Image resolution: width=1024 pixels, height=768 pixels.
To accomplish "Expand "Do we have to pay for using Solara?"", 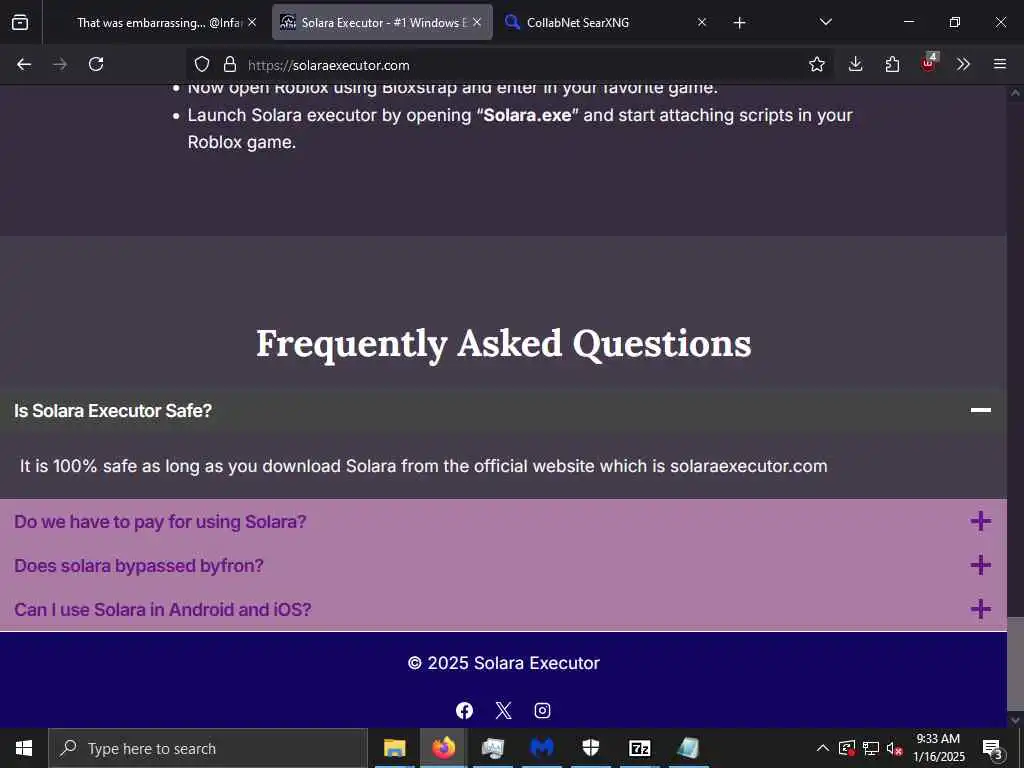I will click(503, 521).
